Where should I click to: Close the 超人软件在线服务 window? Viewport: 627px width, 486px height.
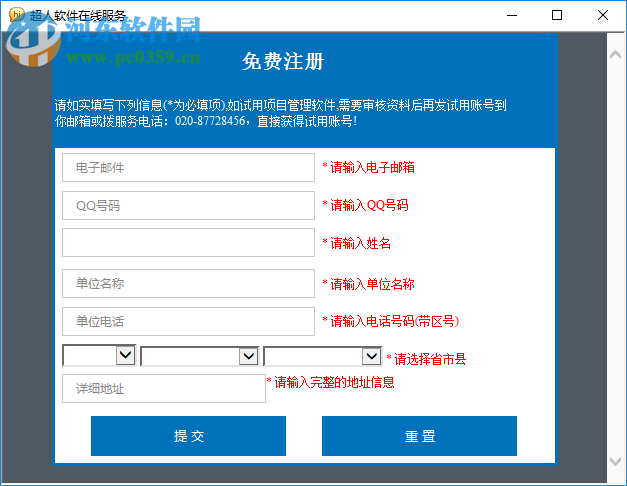[x=603, y=16]
